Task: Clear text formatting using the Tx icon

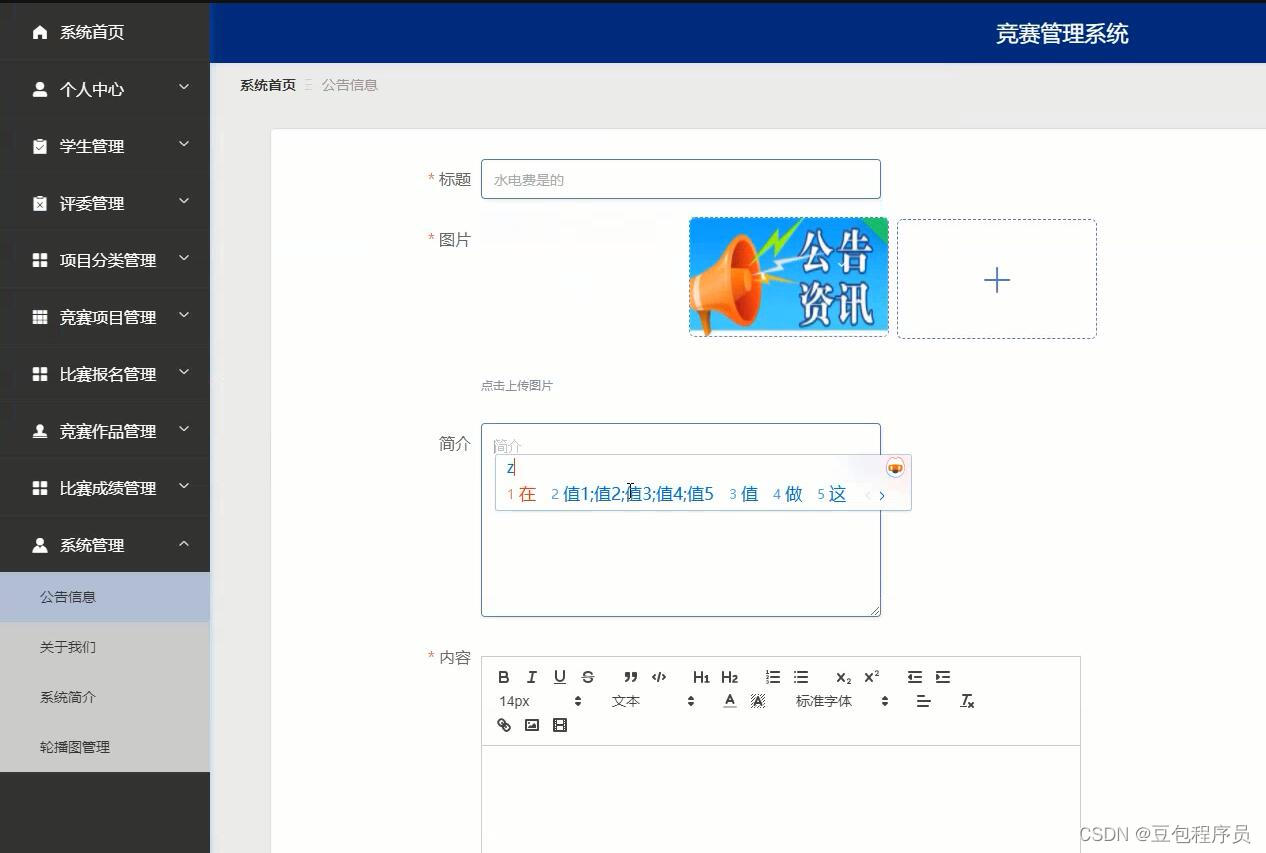Action: coord(966,701)
